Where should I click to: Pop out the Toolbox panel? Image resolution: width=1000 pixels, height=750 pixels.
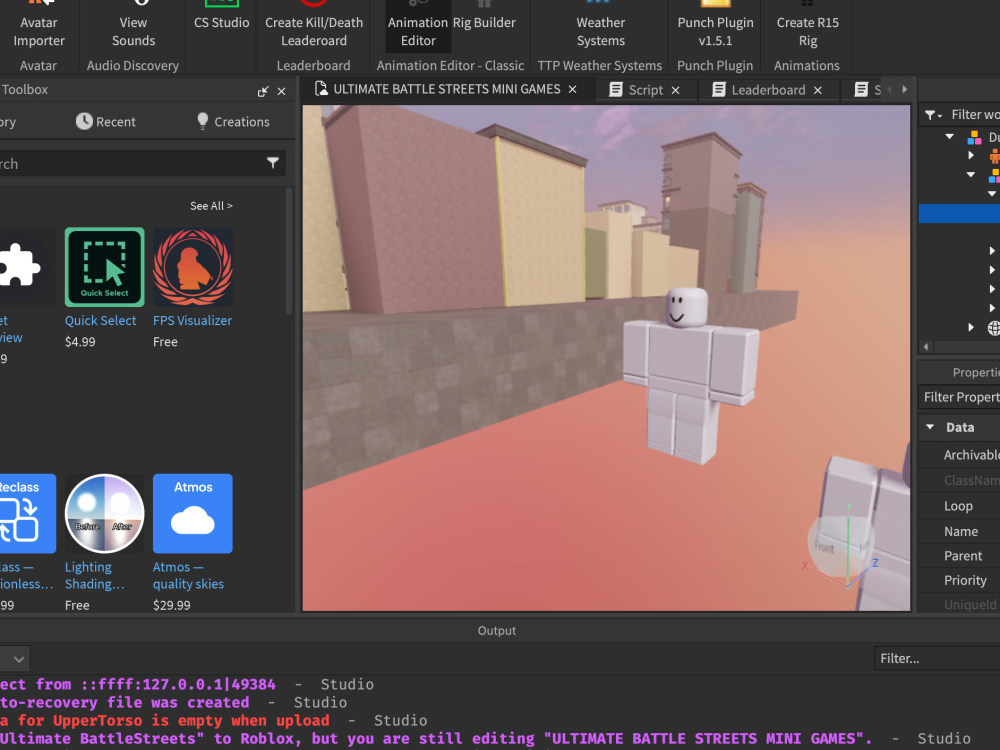point(262,92)
